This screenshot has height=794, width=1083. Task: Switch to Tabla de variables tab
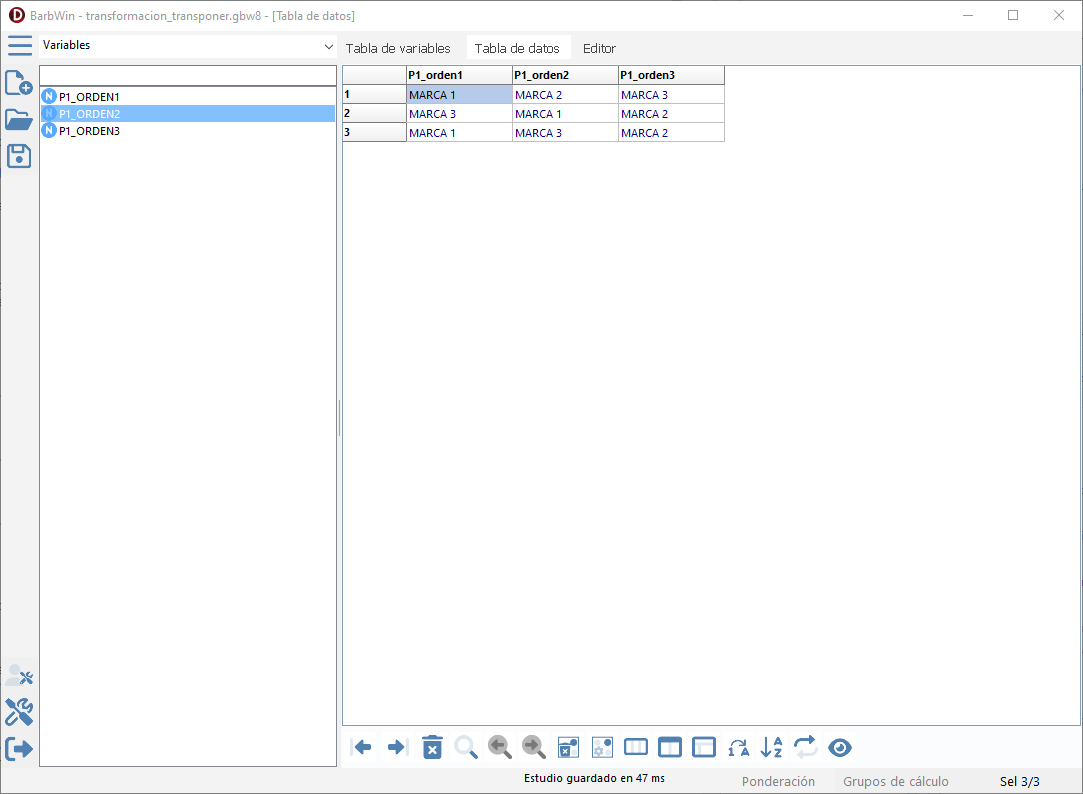click(x=398, y=48)
